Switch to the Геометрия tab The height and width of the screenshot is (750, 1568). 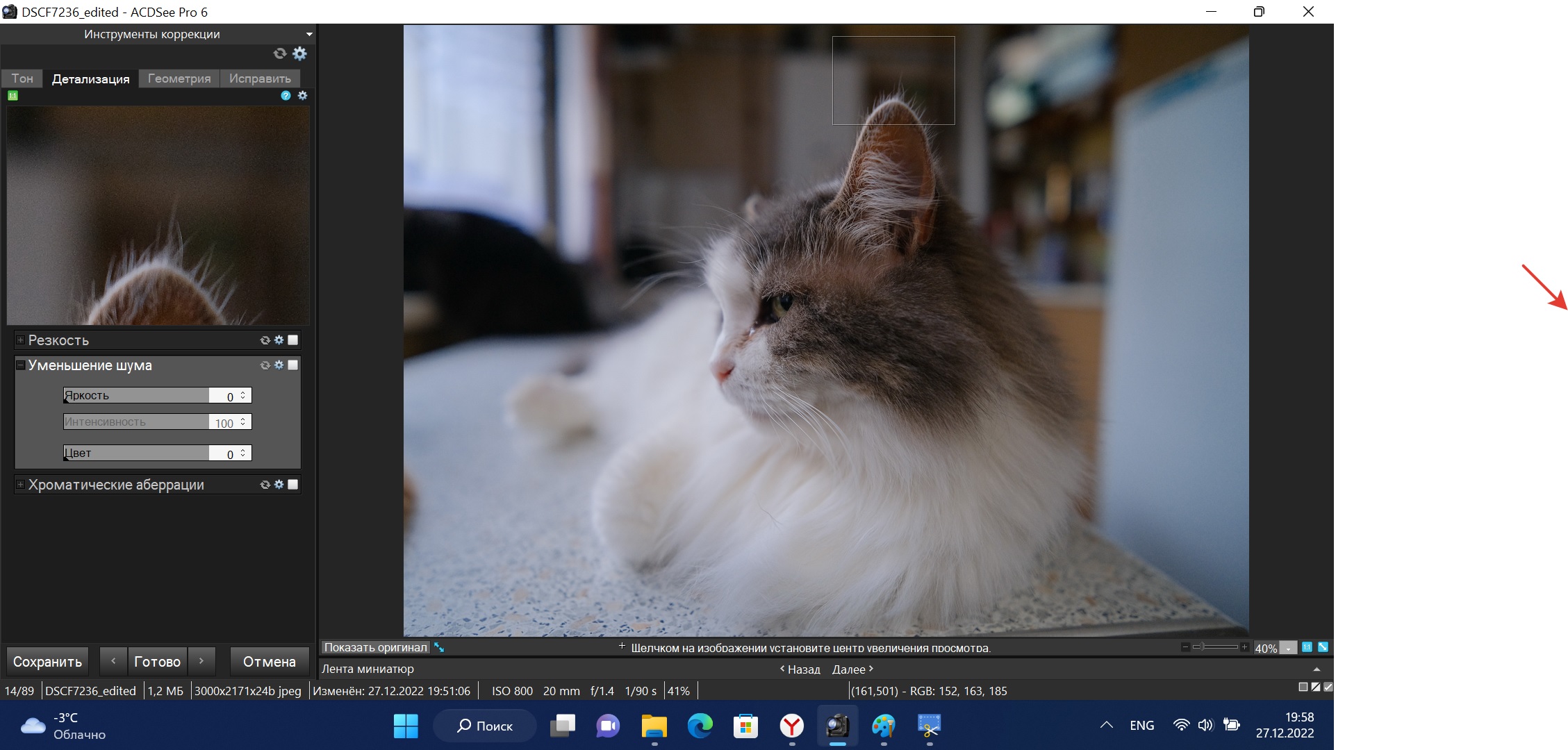coord(179,78)
